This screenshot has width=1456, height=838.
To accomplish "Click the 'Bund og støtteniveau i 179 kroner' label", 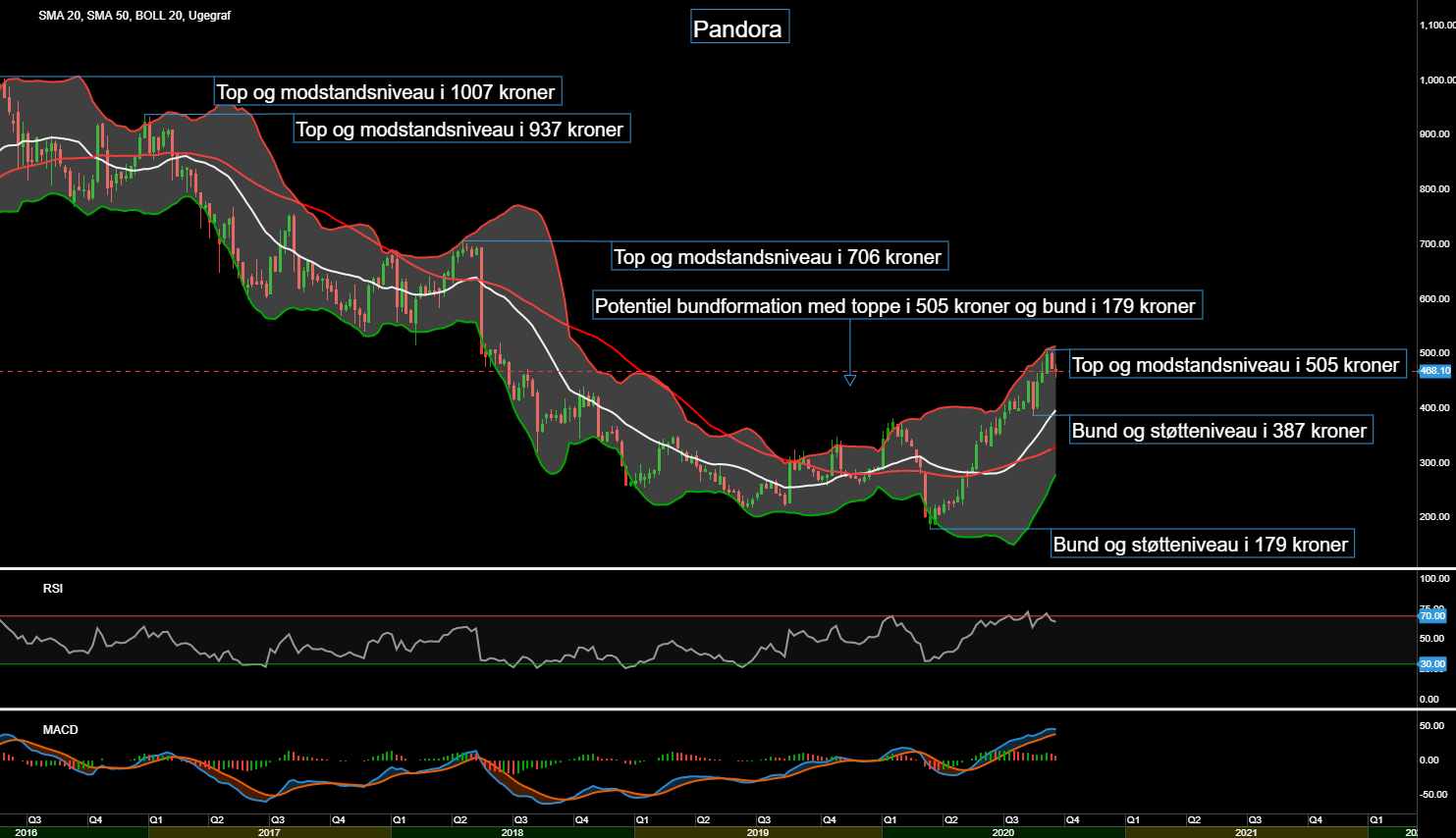I will click(x=1202, y=545).
